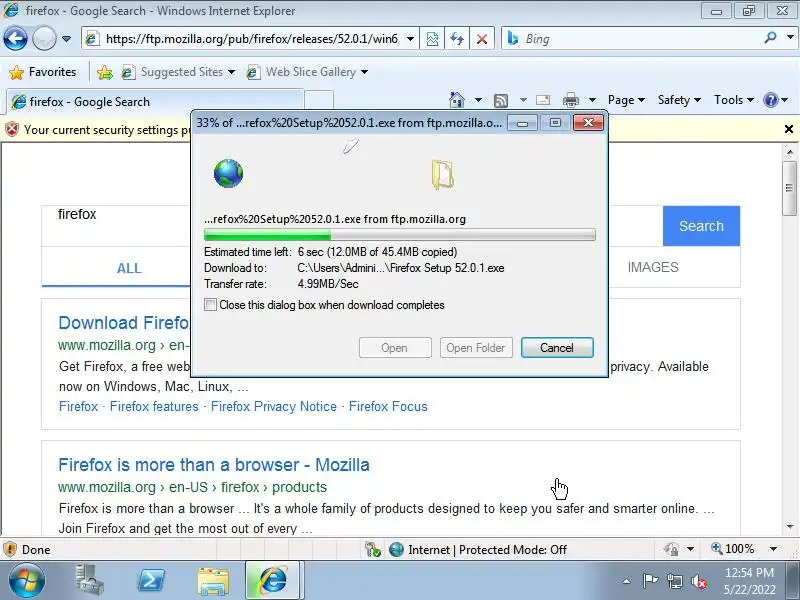This screenshot has width=800, height=600.
Task: Click the RSS Feeds icon
Action: pyautogui.click(x=501, y=101)
